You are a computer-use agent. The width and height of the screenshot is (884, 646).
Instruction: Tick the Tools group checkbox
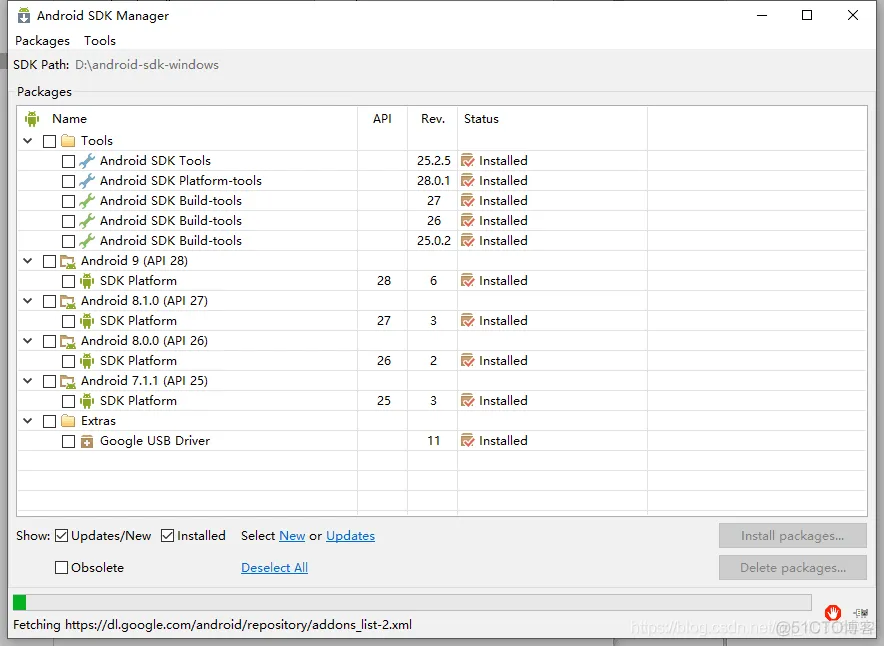[50, 141]
